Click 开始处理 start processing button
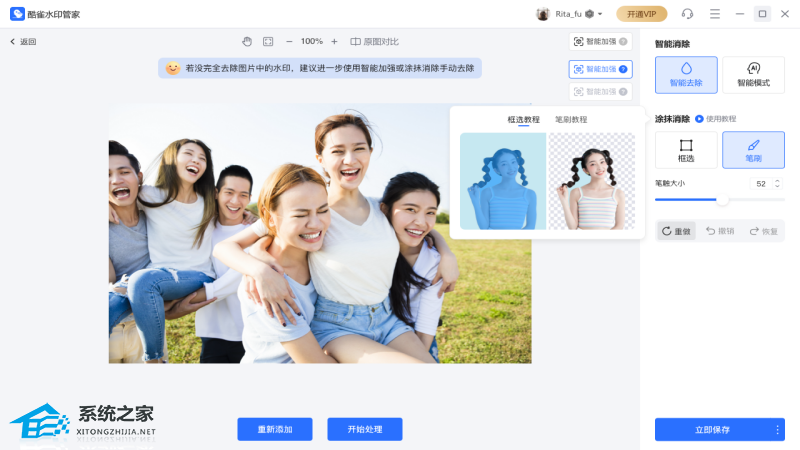Screen dimensions: 800x450 point(365,430)
